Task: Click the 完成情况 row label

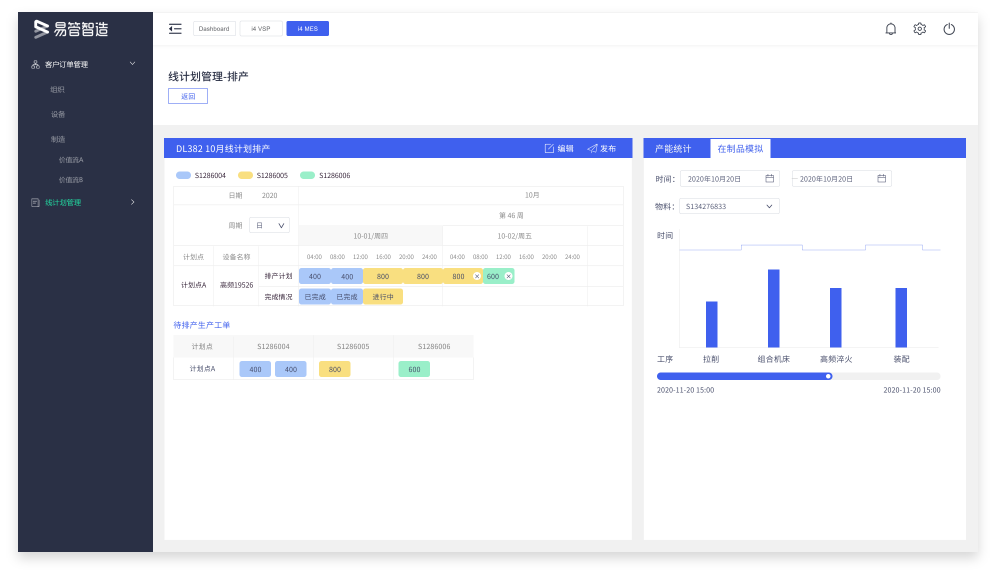Action: pyautogui.click(x=278, y=297)
